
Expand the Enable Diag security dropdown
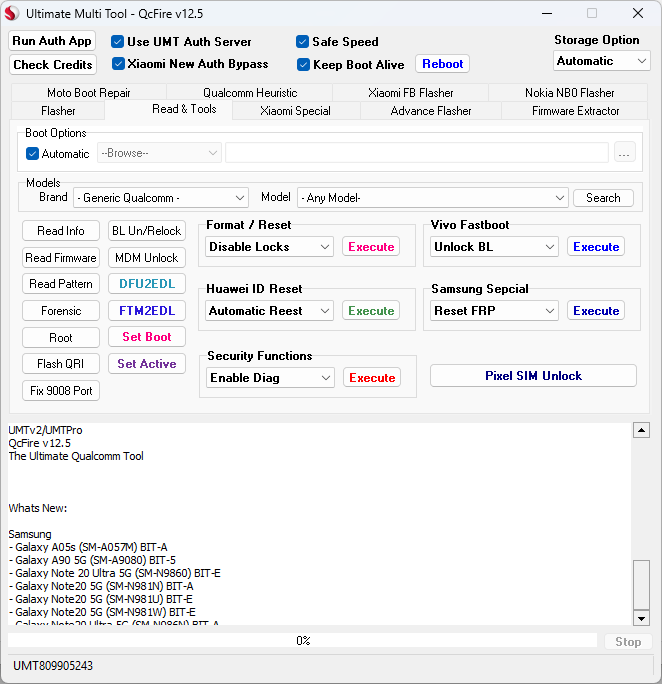(270, 378)
